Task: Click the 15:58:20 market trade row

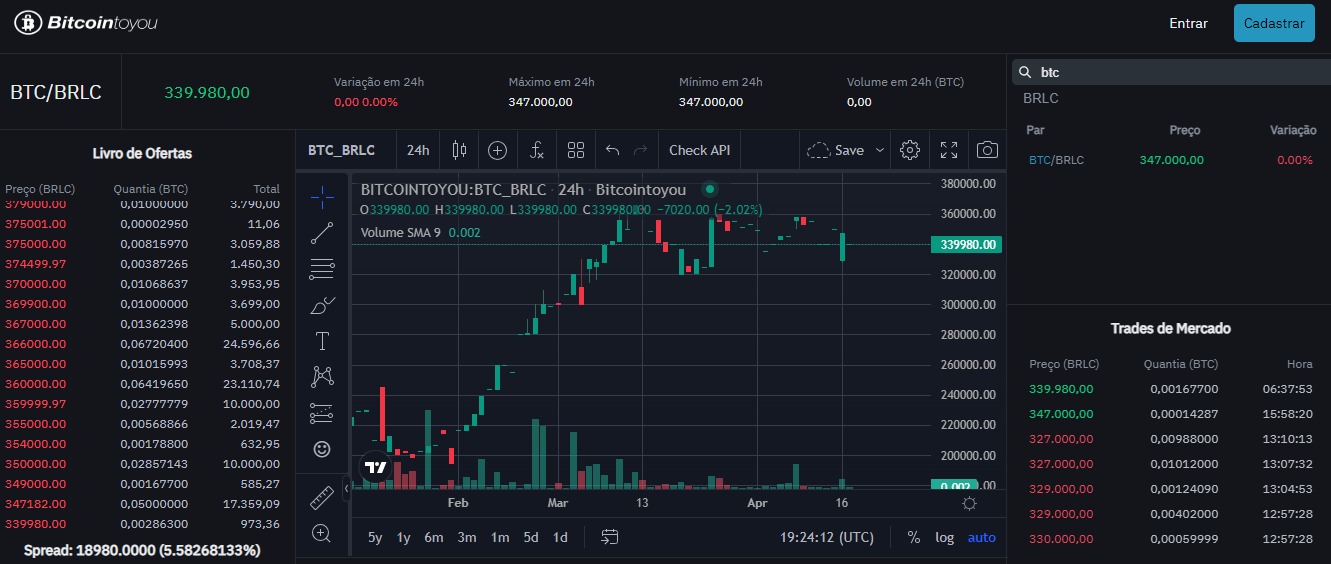Action: pos(1169,414)
